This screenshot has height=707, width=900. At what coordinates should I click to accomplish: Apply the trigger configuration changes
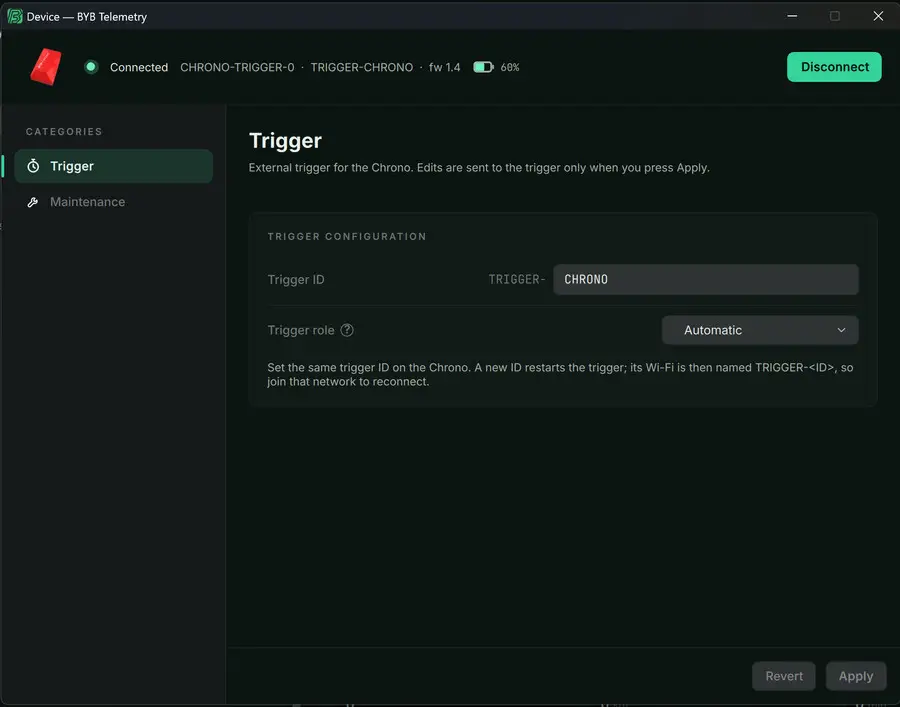855,676
